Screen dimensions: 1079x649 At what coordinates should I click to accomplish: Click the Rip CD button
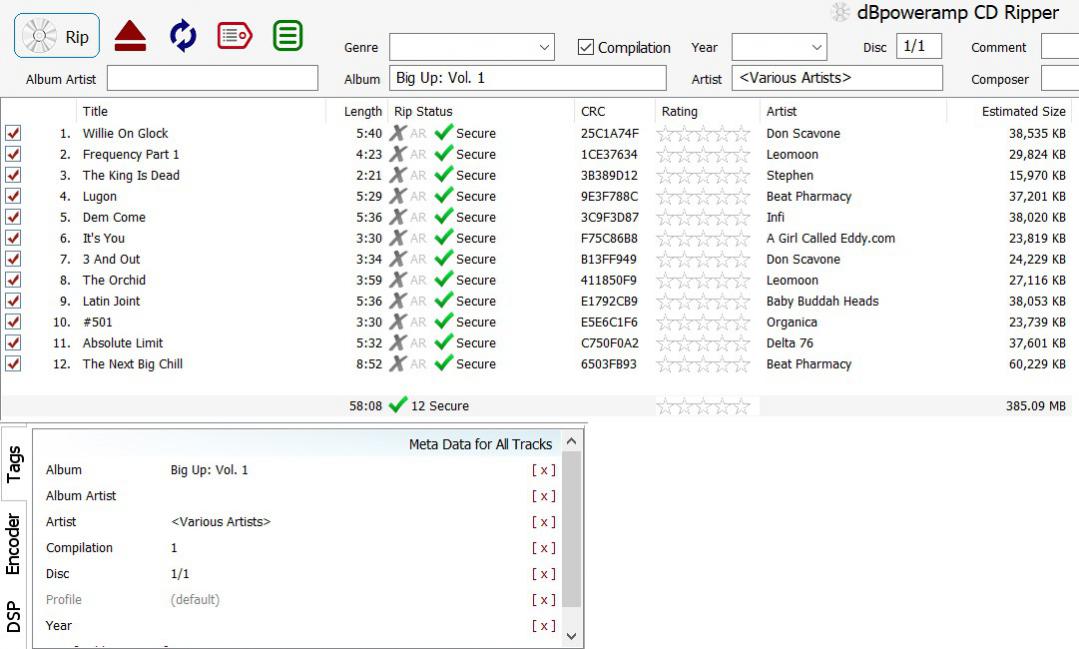(x=57, y=37)
